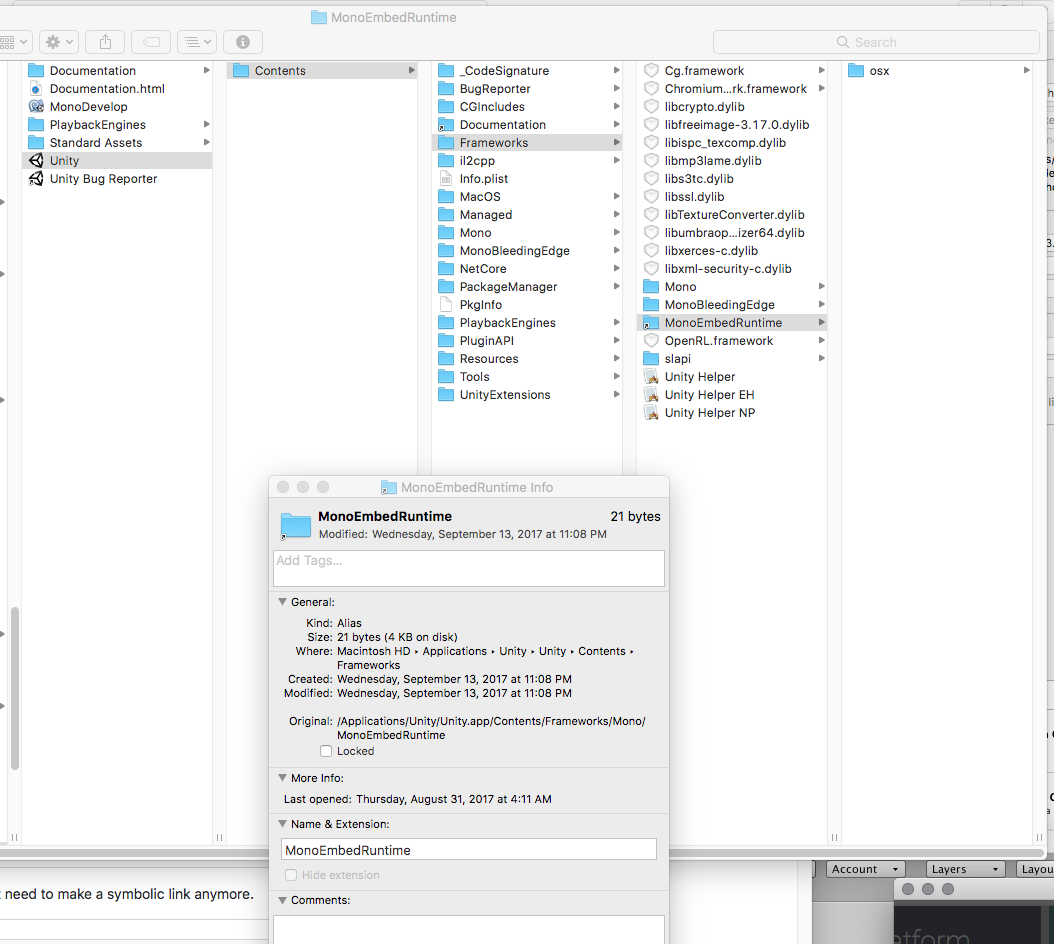Viewport: 1054px width, 944px height.
Task: Click the Edit Tags toolbar button
Action: point(151,42)
